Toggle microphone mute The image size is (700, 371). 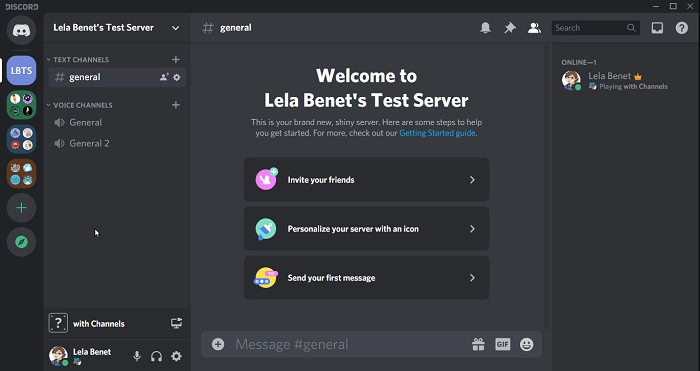[137, 356]
